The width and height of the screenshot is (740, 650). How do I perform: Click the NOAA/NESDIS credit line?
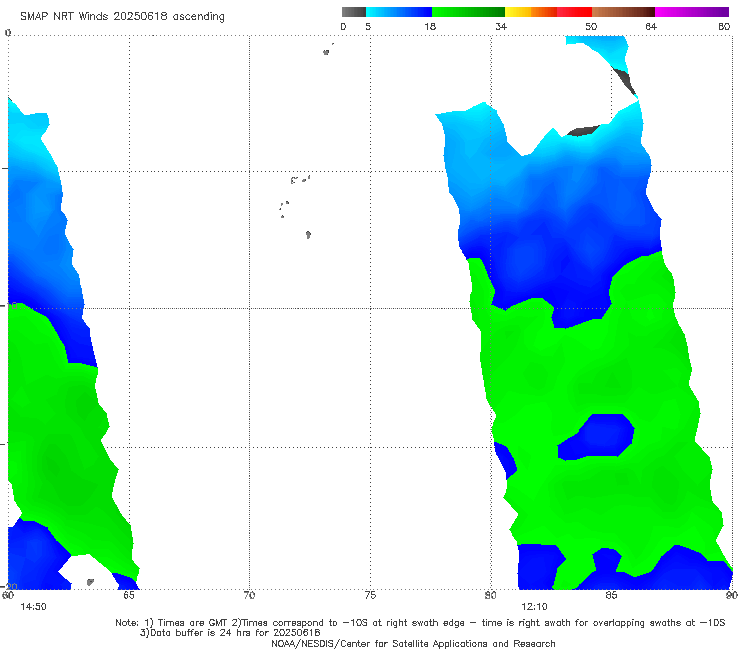pos(413,644)
